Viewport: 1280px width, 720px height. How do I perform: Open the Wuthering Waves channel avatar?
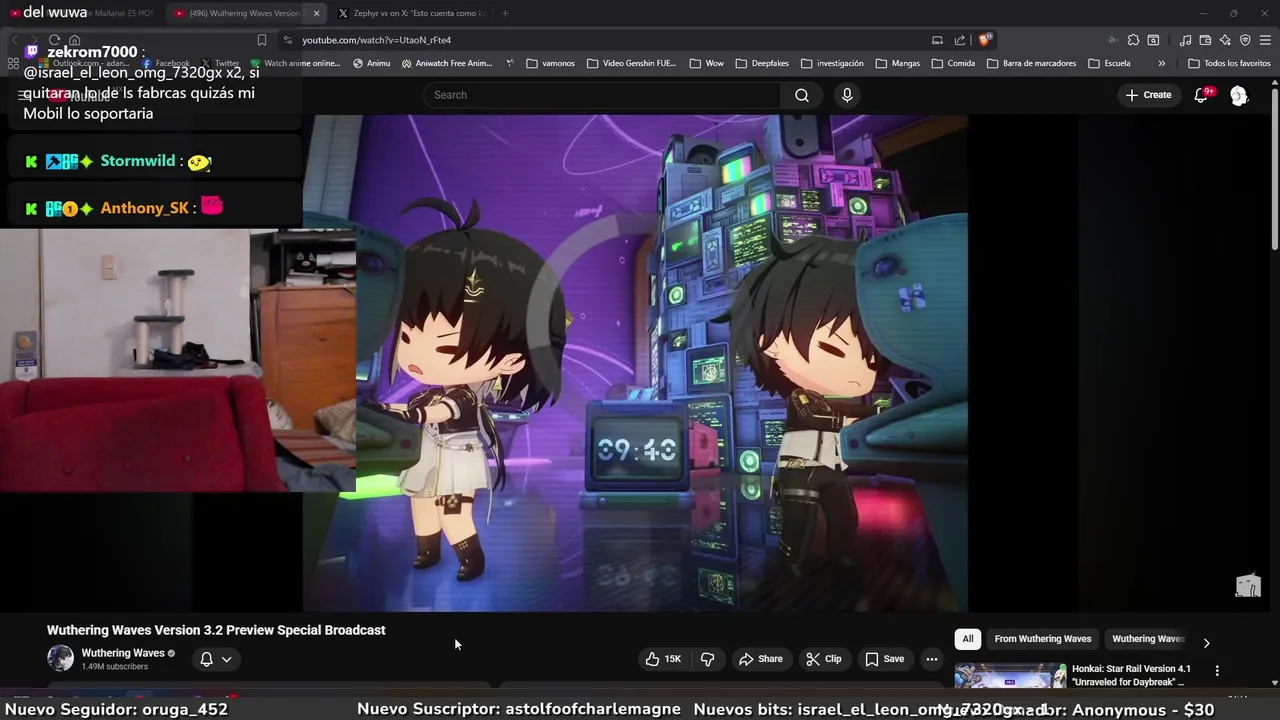[x=61, y=658]
